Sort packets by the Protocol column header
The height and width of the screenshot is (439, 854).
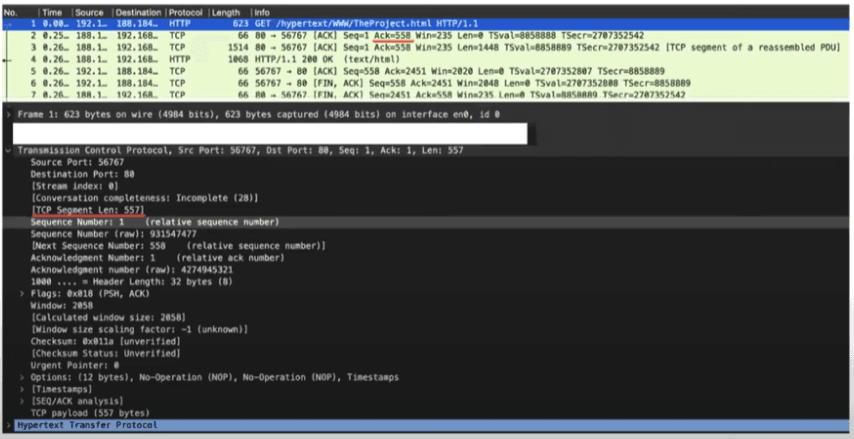pyautogui.click(x=186, y=12)
